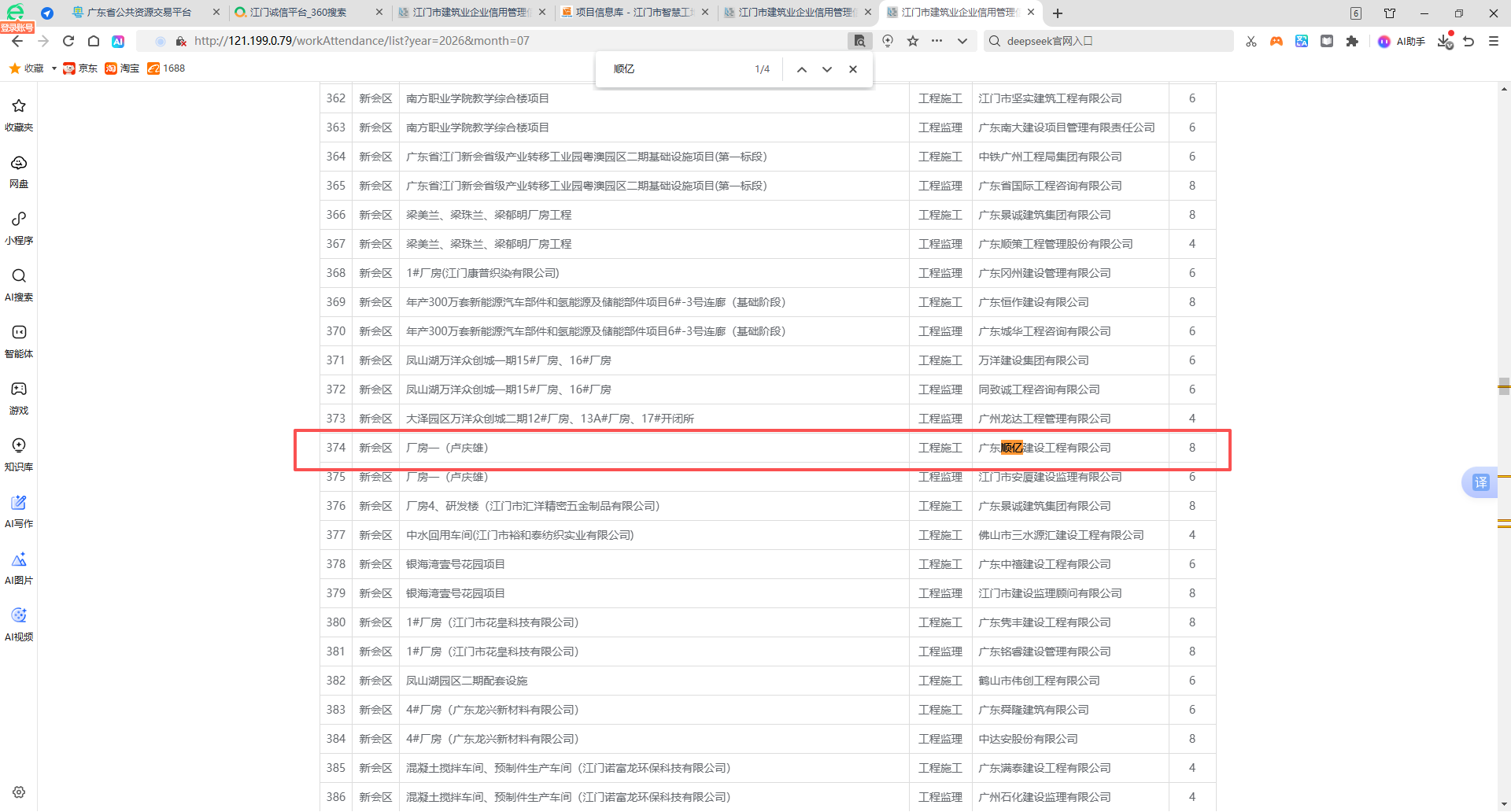Switch to the 广东省公共资源交易平台 tab
Image resolution: width=1511 pixels, height=812 pixels.
click(139, 13)
